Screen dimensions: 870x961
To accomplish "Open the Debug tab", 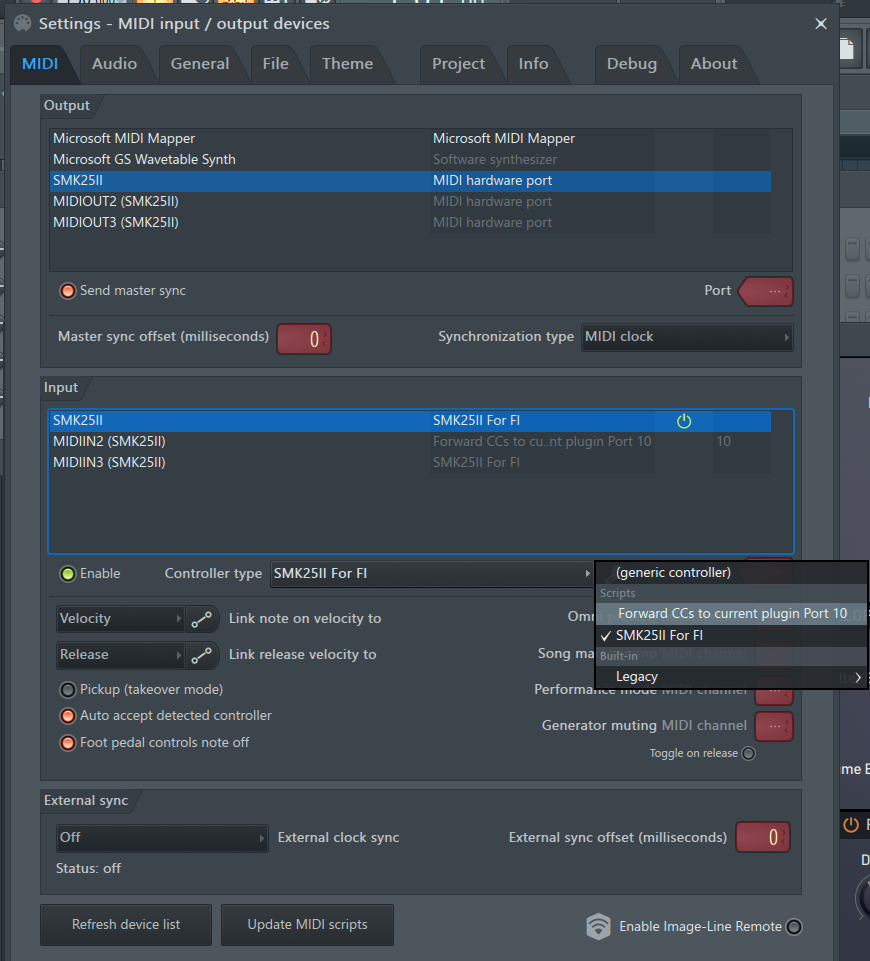I will pos(632,64).
